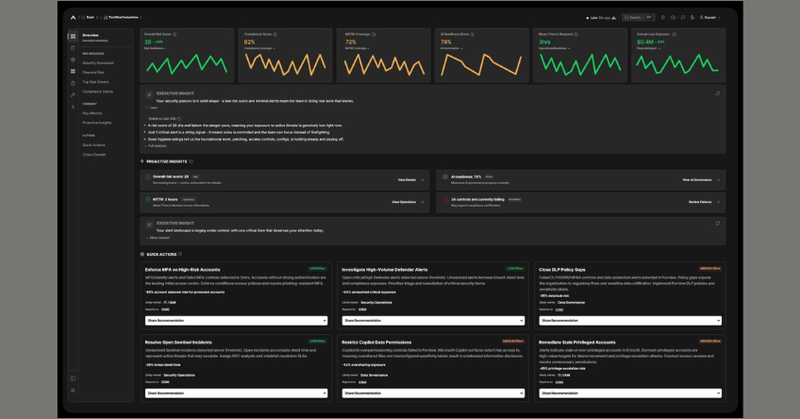Click refresh icon on top Executive Insight card
Screen dimensions: 800x419
[717, 94]
